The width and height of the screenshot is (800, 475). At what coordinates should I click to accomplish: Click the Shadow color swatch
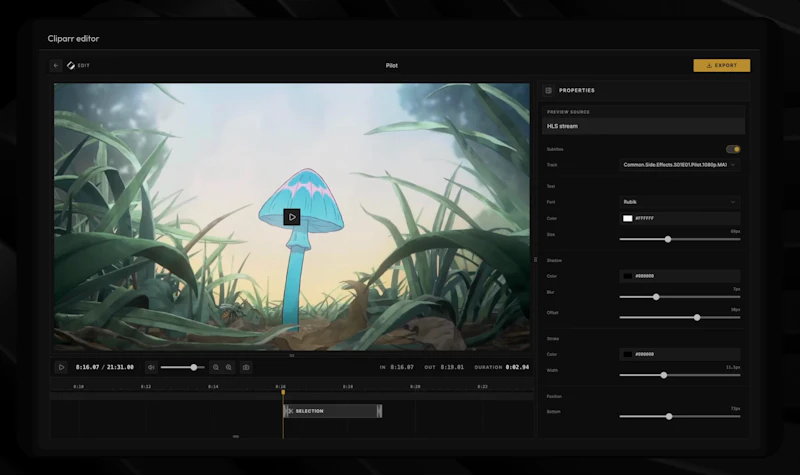[628, 276]
